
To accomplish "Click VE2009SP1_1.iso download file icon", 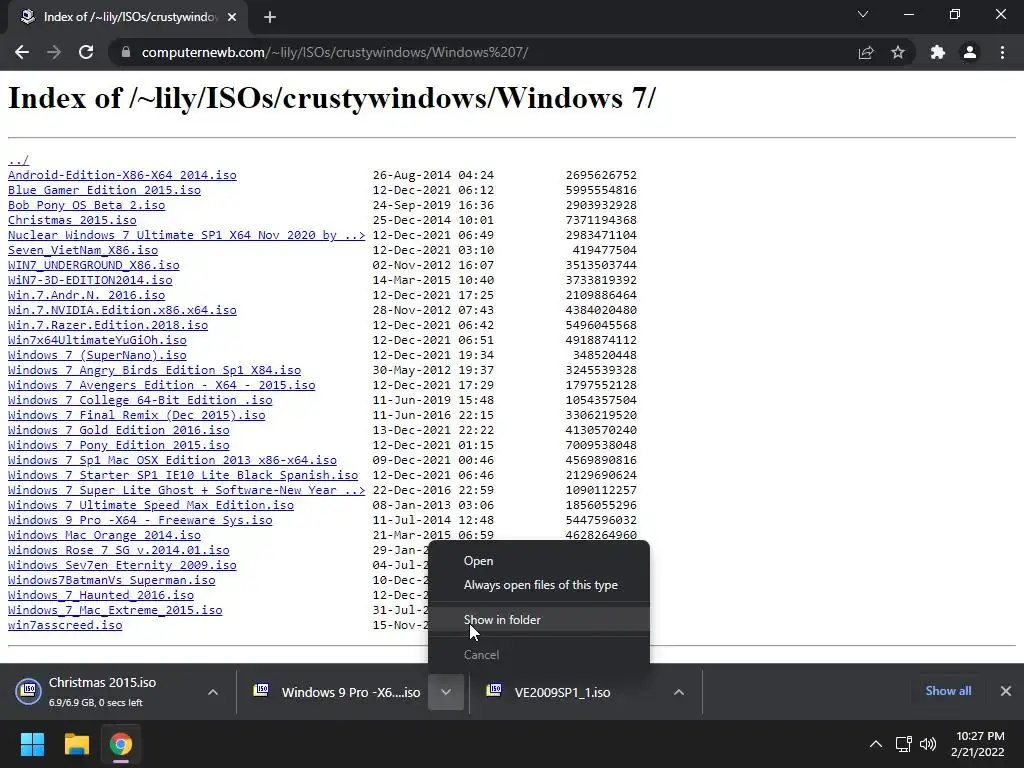I will coord(494,690).
